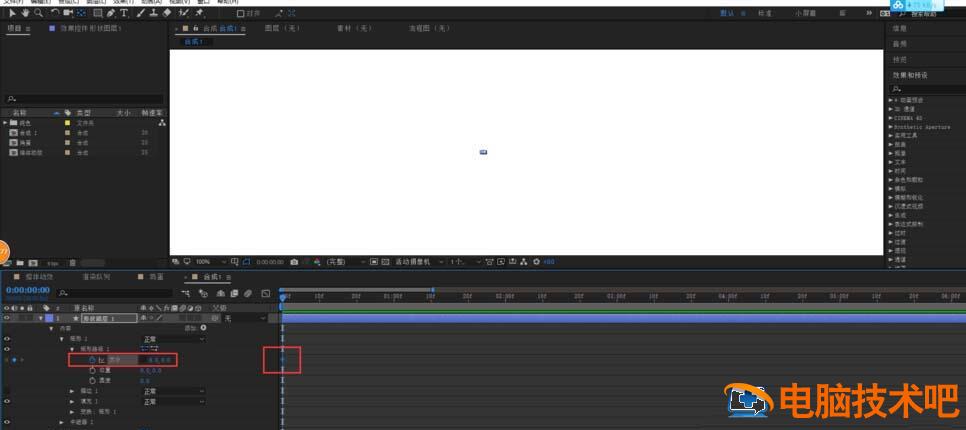
Task: Toggle motion blur enable switch in timeline
Action: click(x=247, y=294)
